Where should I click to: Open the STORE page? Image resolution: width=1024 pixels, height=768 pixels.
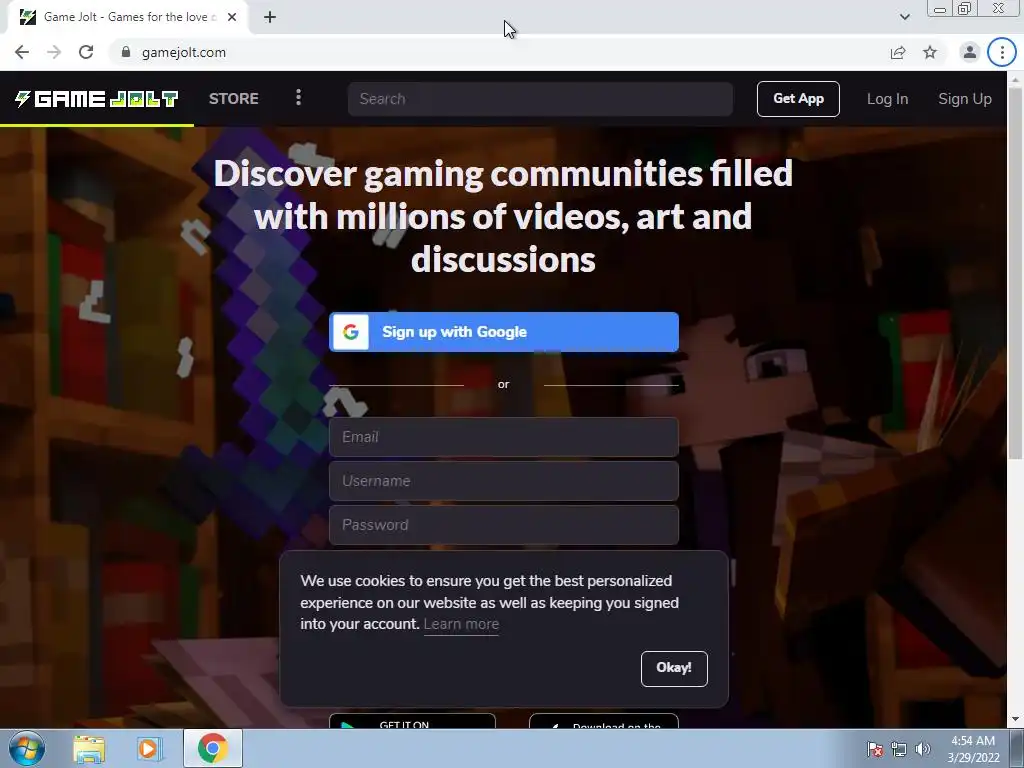pos(234,99)
